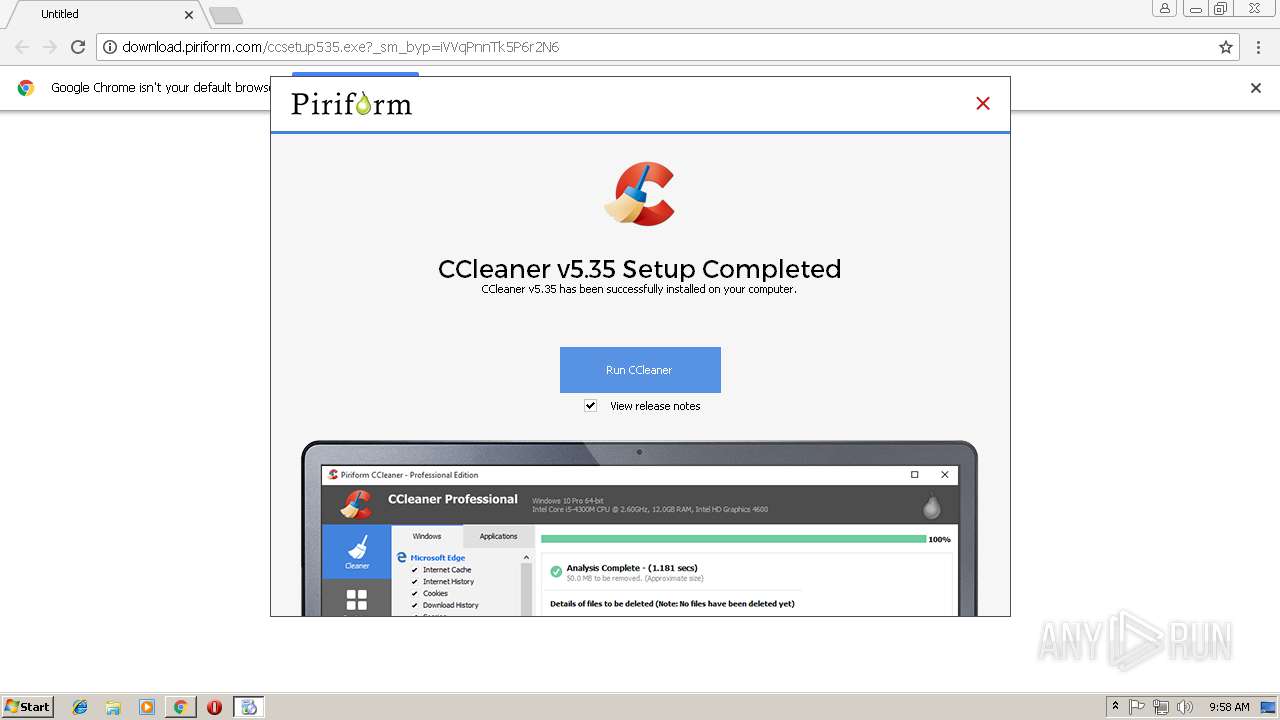The image size is (1280, 720).
Task: Click the Chrome taskbar icon
Action: click(180, 707)
